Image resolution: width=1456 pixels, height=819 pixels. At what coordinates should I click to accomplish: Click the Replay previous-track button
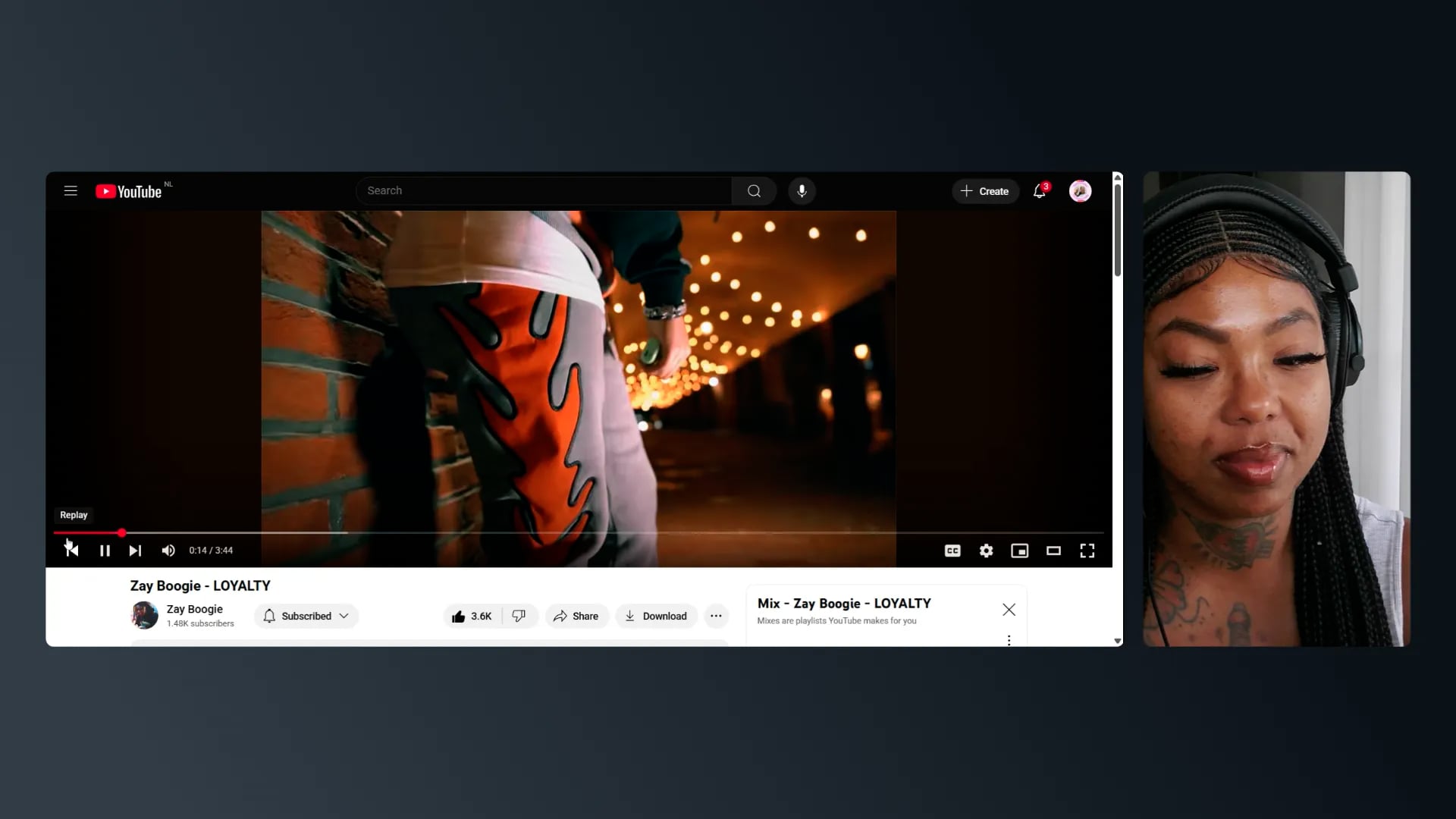[72, 551]
